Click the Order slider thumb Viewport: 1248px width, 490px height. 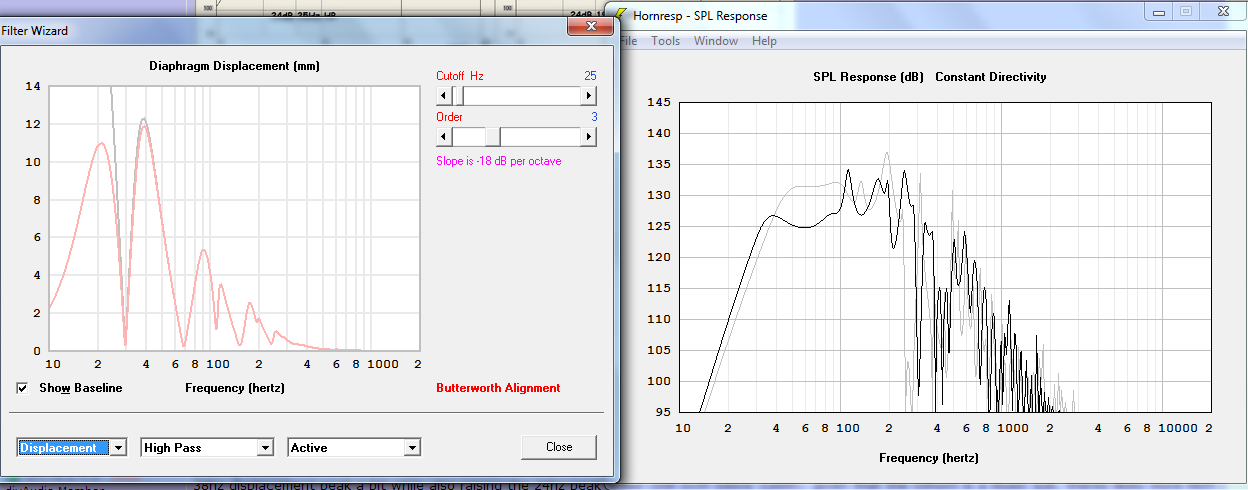[492, 137]
